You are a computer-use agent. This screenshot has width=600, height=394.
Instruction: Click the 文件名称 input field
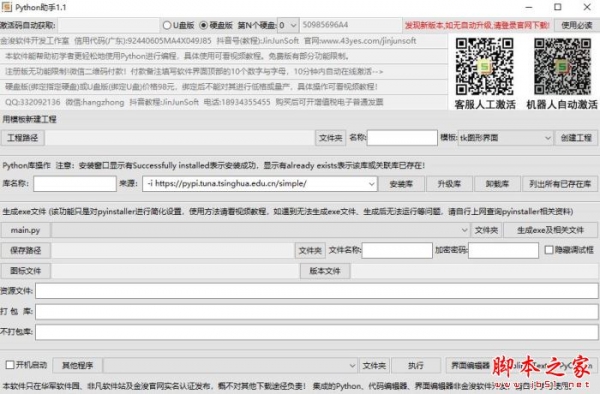[x=397, y=251]
